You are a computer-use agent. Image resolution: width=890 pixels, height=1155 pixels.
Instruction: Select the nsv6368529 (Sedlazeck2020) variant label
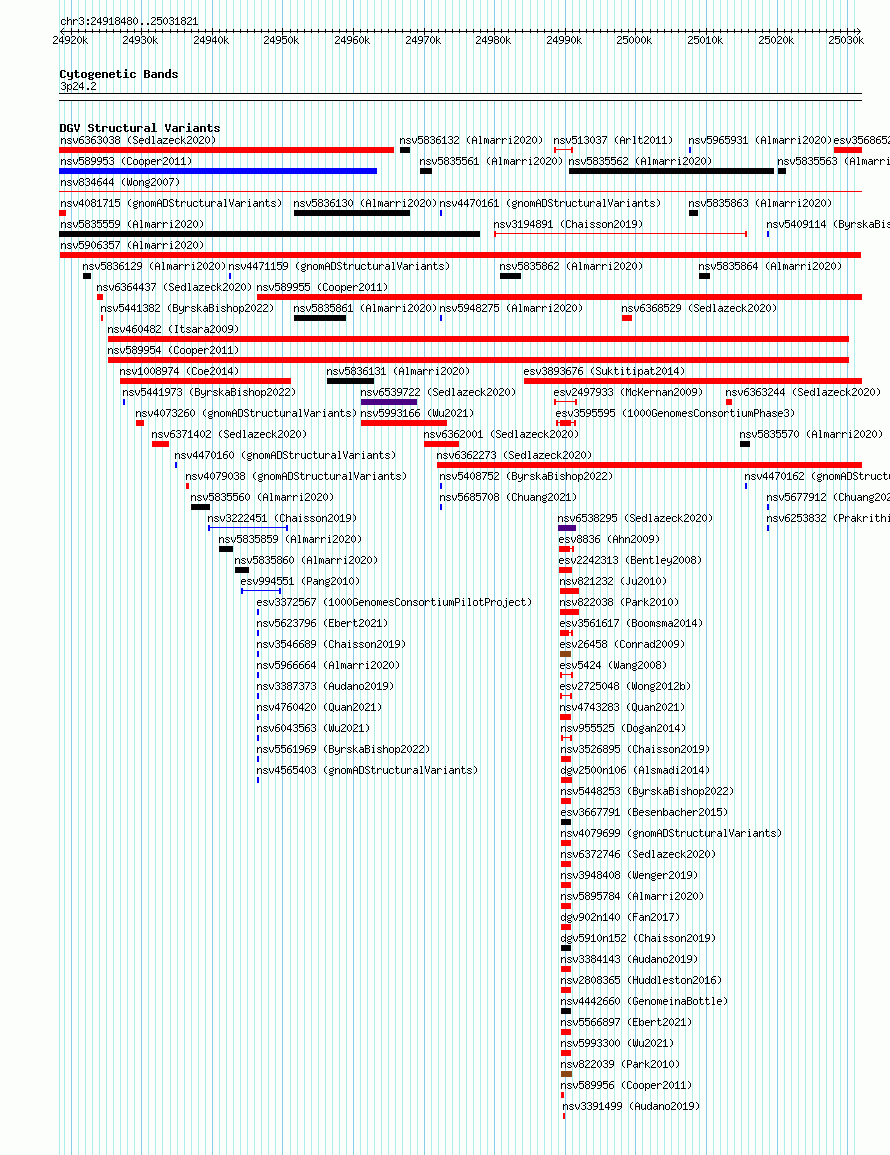click(699, 308)
